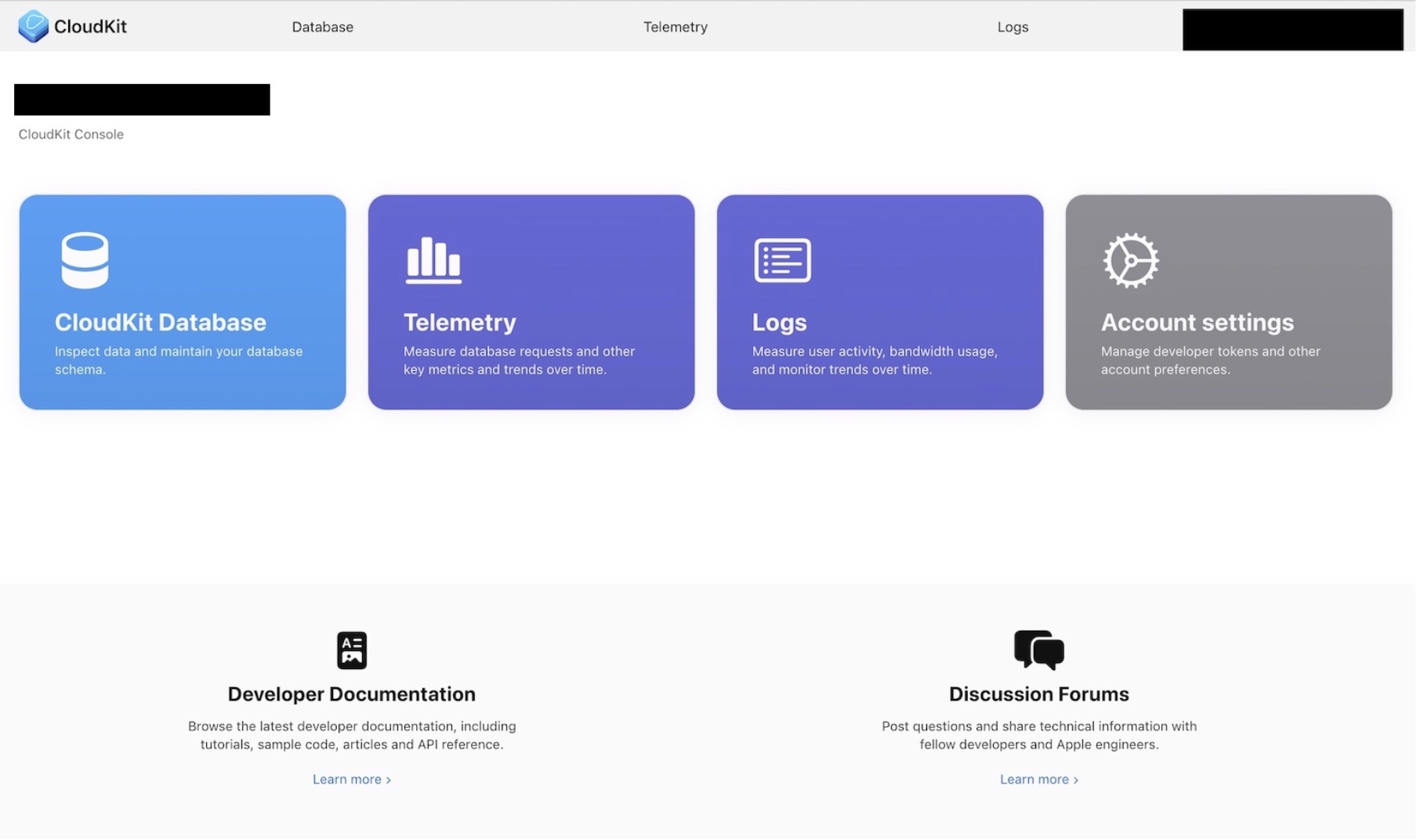Open the Logs item in top navigation
The width and height of the screenshot is (1420, 840).
coord(1012,27)
